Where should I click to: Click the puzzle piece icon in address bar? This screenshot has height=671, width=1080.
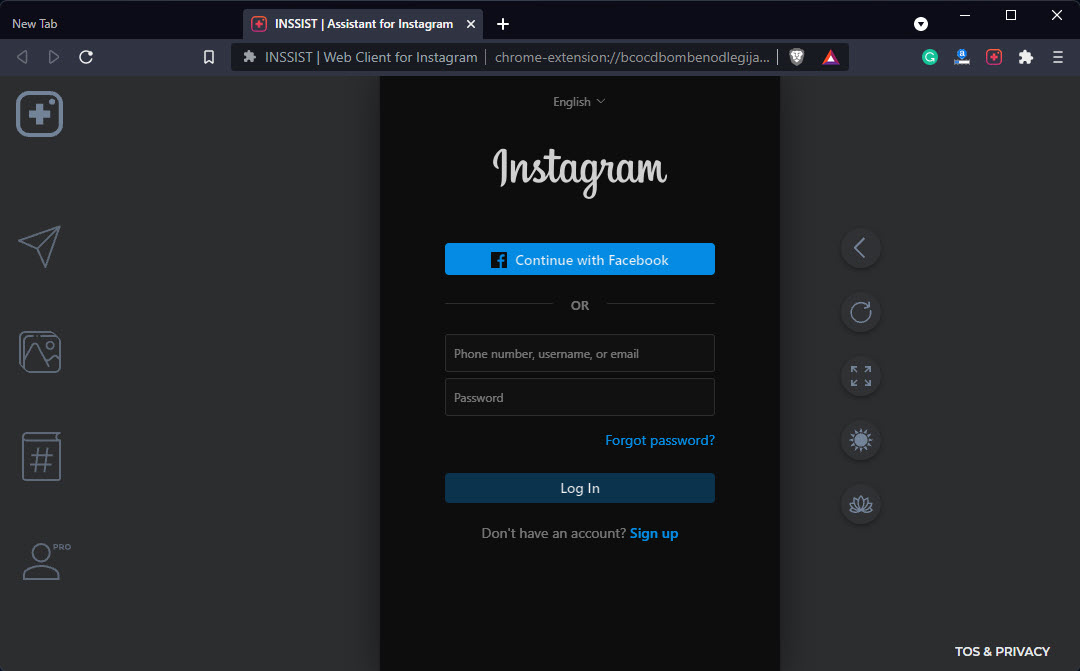tap(249, 57)
